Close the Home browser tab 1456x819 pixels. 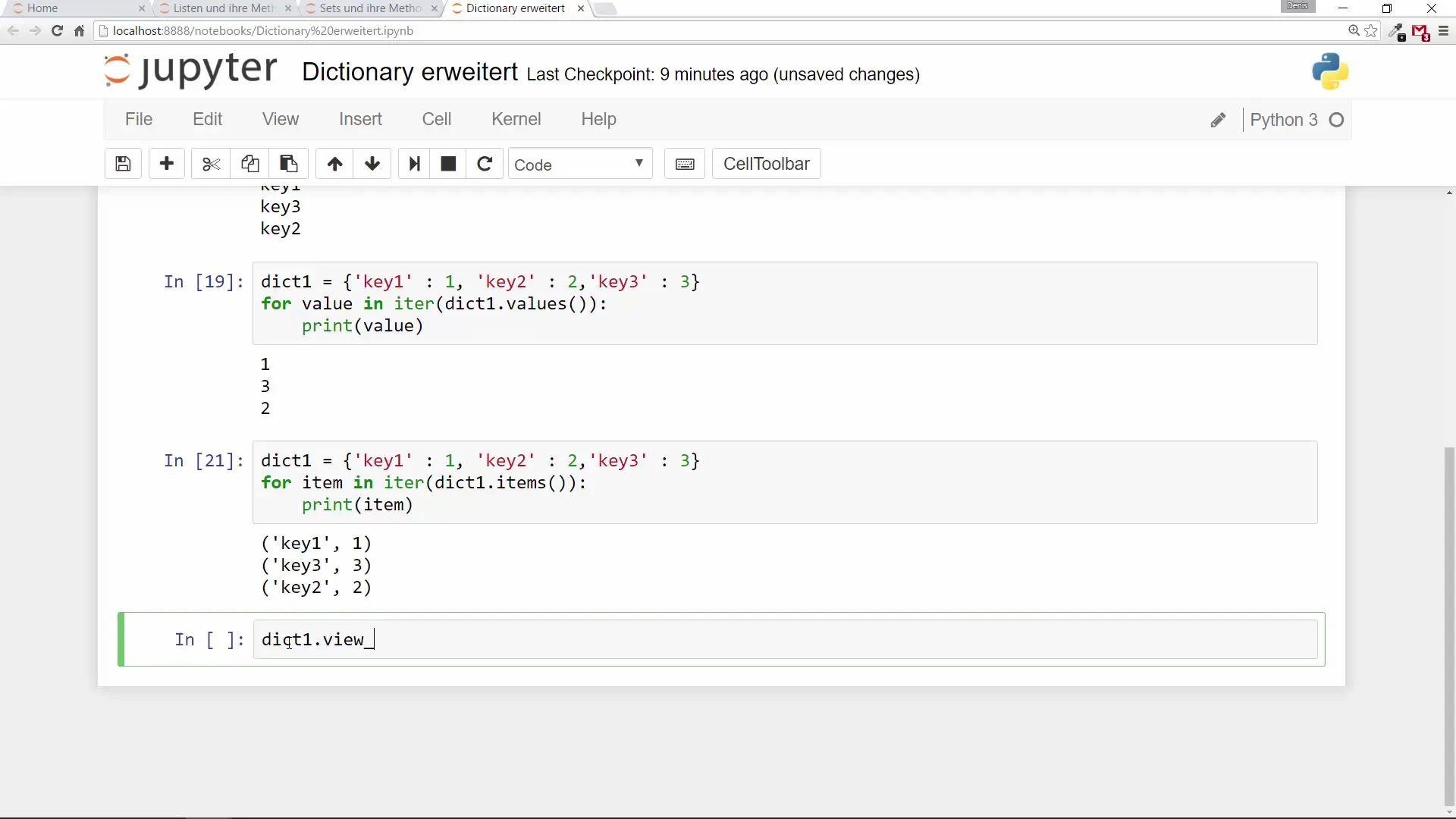[x=142, y=8]
